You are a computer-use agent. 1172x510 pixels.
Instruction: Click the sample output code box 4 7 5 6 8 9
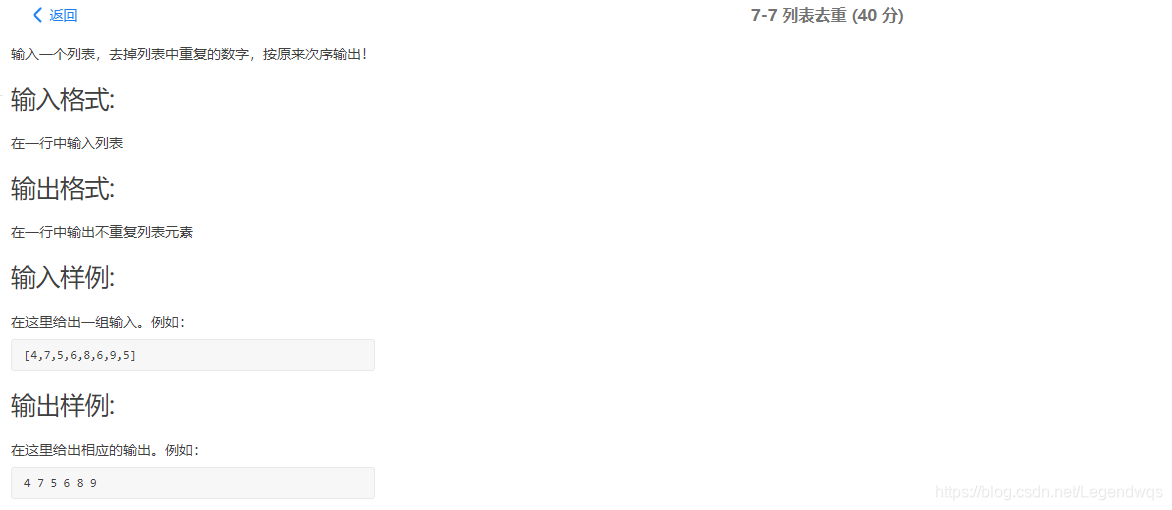[x=193, y=483]
